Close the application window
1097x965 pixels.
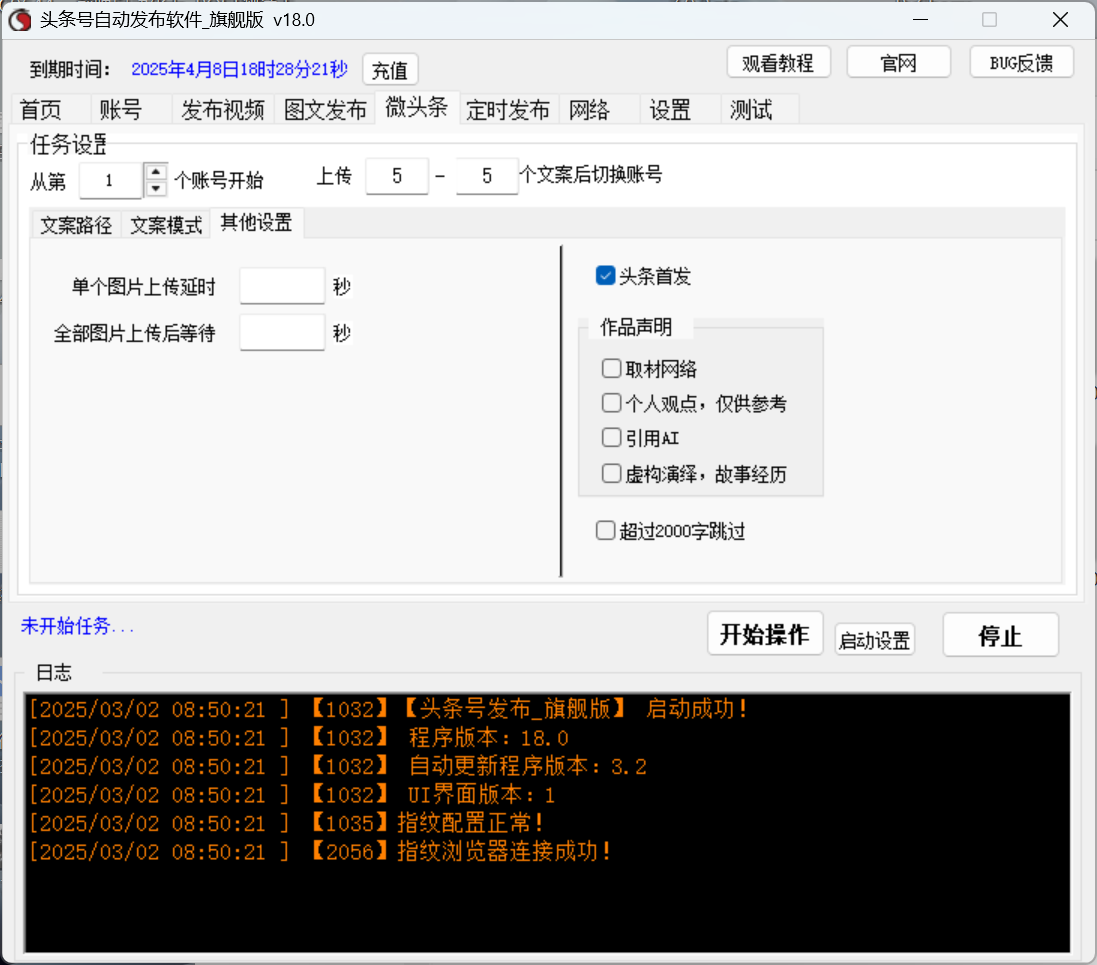point(1061,20)
